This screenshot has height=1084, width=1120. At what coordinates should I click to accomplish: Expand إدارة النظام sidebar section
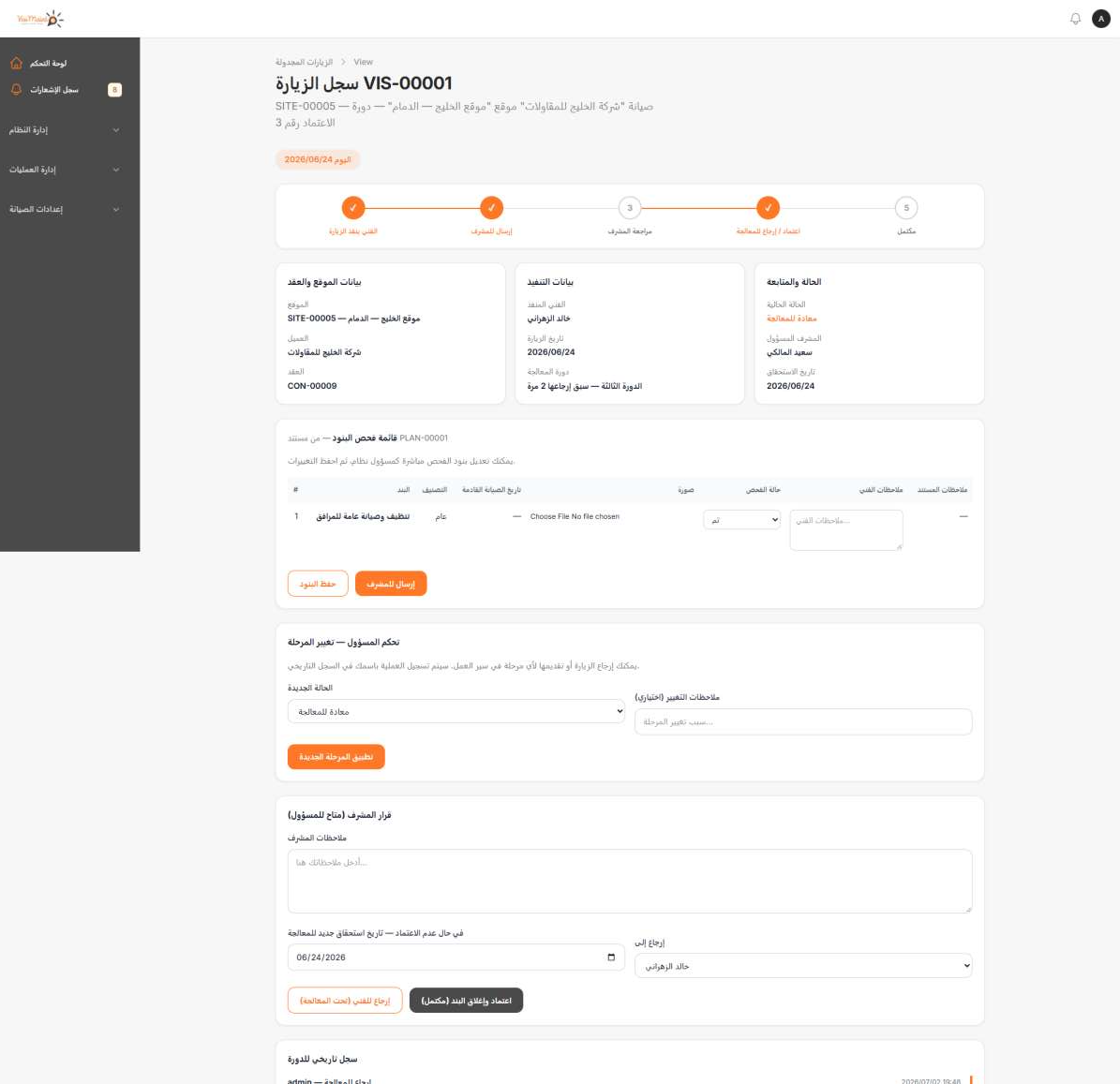(65, 130)
